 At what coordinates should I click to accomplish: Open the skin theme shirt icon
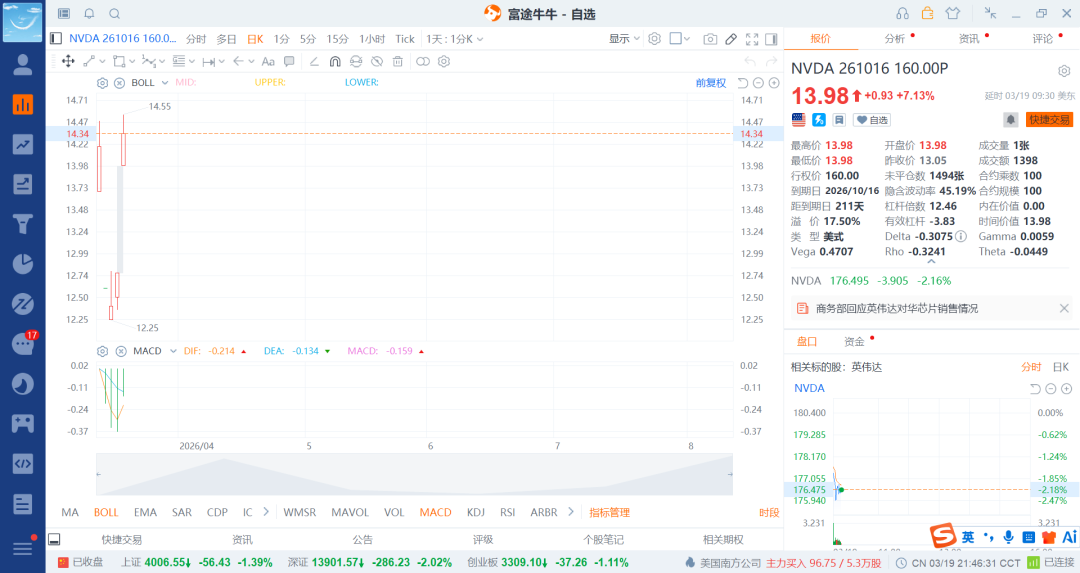[x=953, y=13]
